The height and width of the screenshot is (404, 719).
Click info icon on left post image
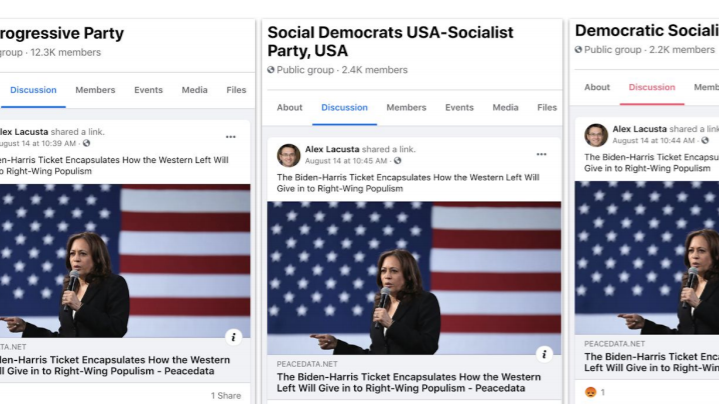[233, 337]
